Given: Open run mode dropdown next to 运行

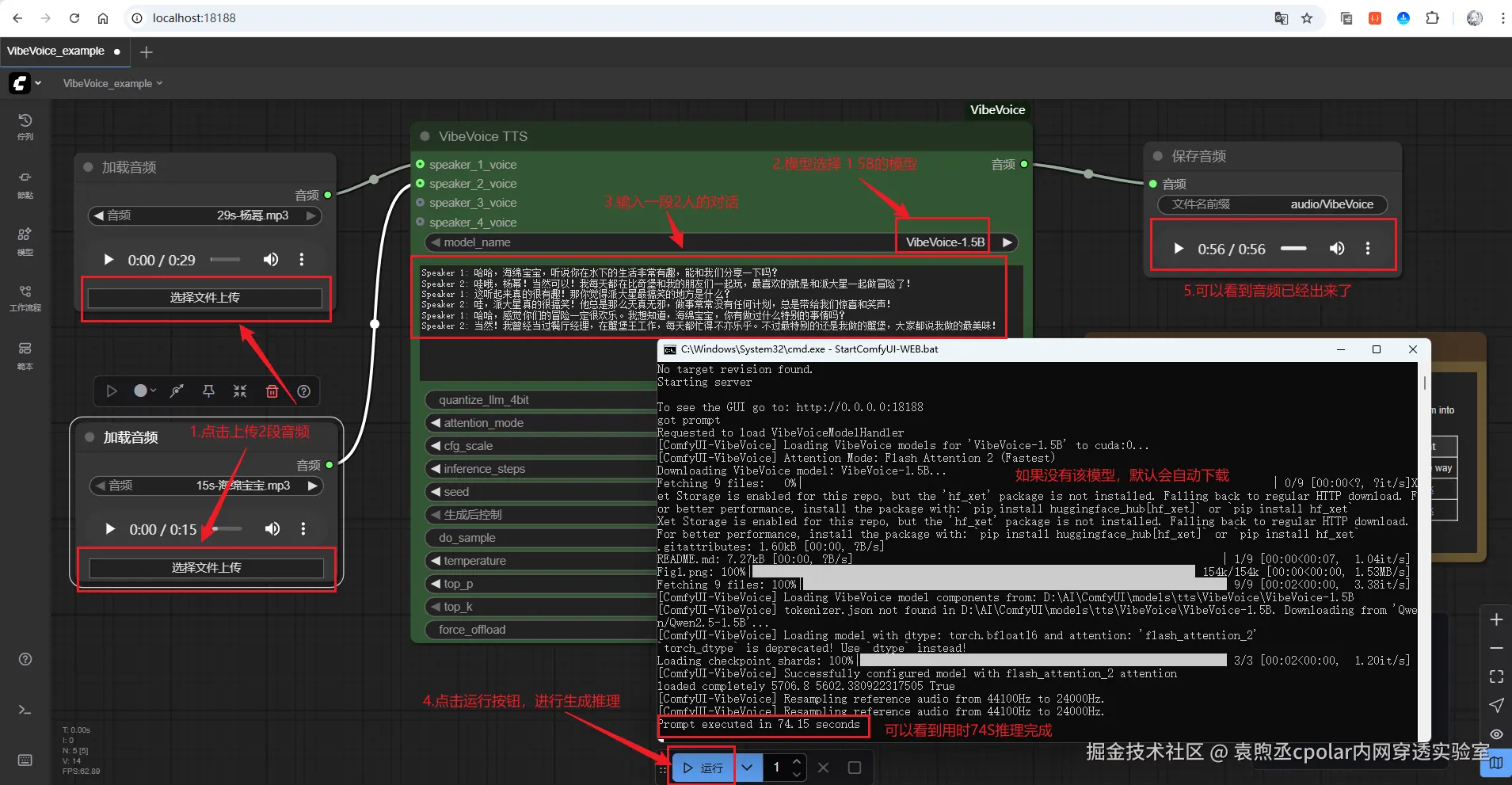Looking at the screenshot, I should 747,768.
